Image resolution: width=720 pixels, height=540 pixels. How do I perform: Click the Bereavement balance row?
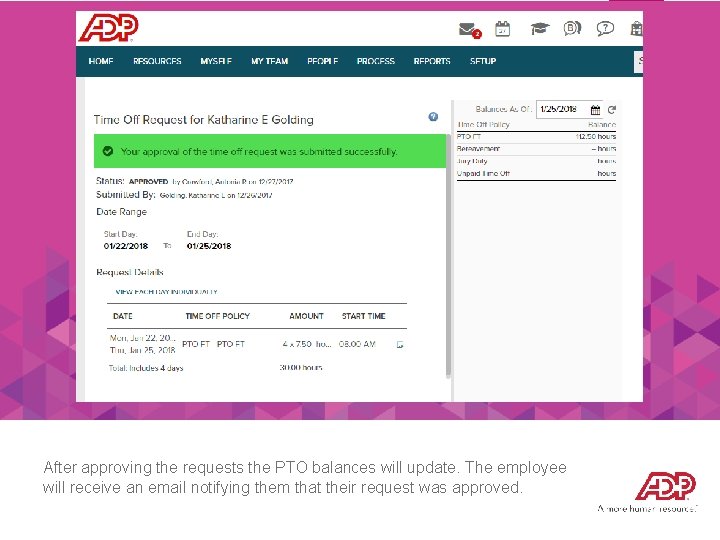pos(536,149)
